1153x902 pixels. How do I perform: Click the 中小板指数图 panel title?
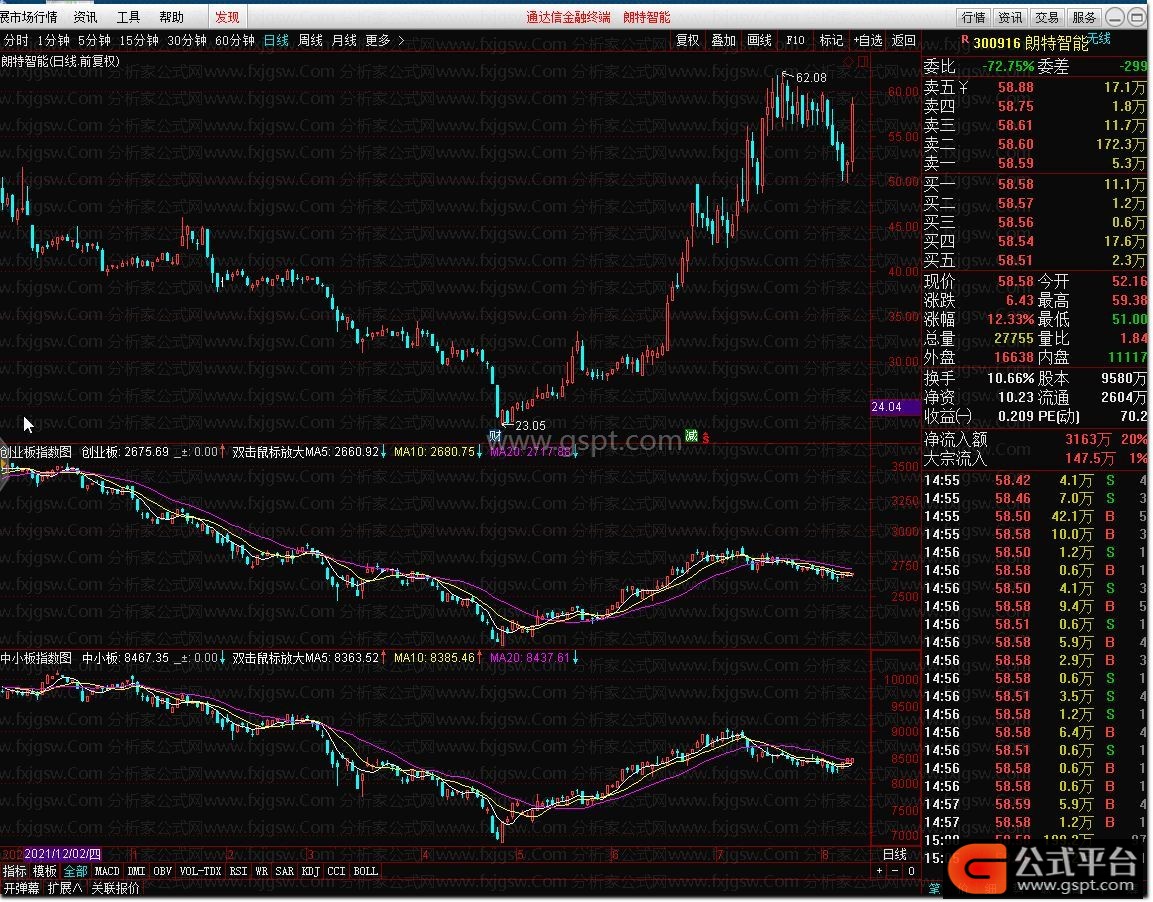(x=36, y=658)
